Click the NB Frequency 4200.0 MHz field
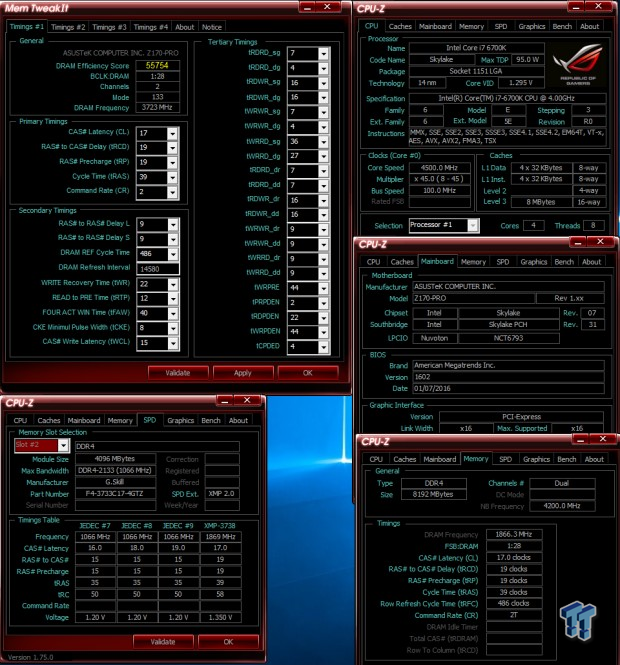The height and width of the screenshot is (665, 620). [x=562, y=506]
